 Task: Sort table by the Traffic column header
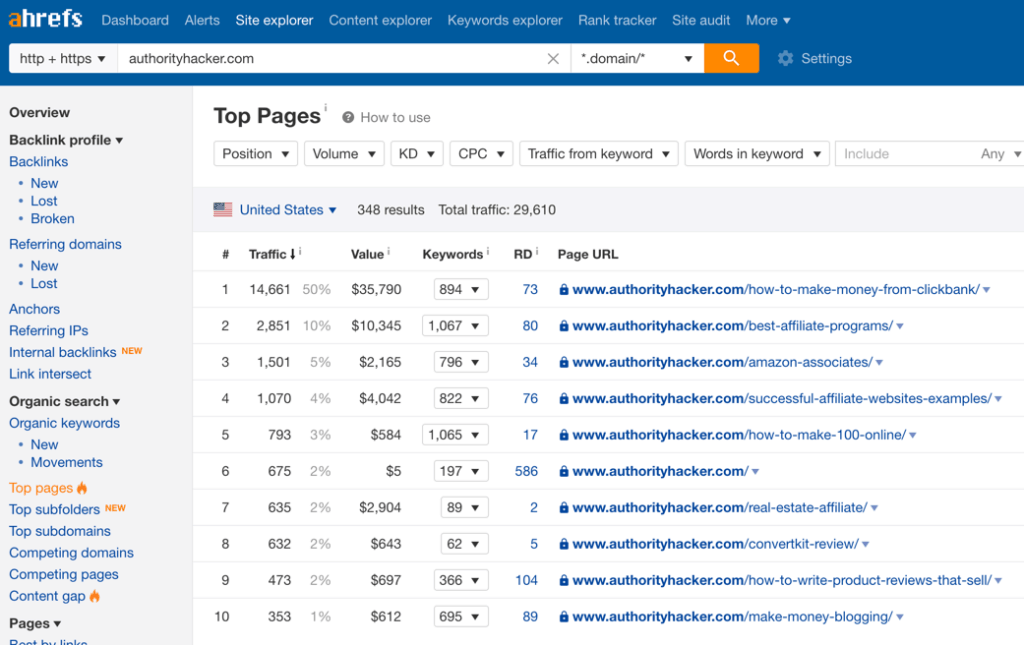tap(268, 254)
